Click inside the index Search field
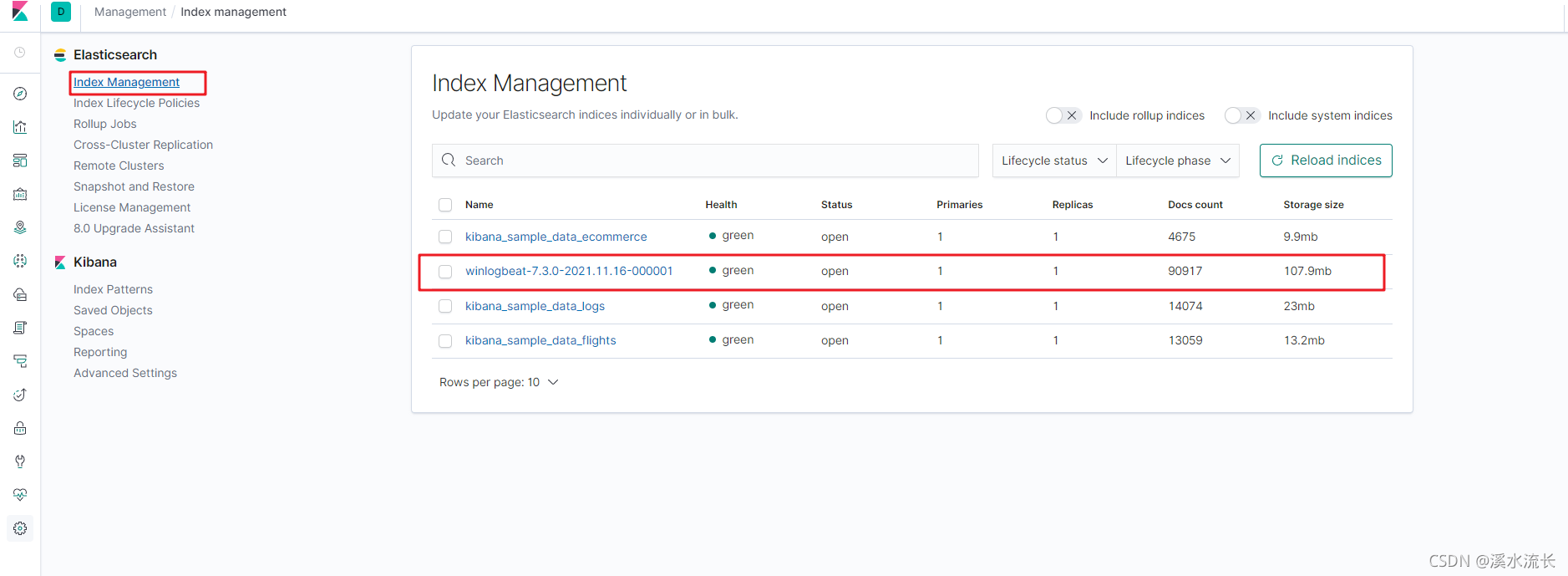Image resolution: width=1568 pixels, height=576 pixels. click(x=705, y=161)
